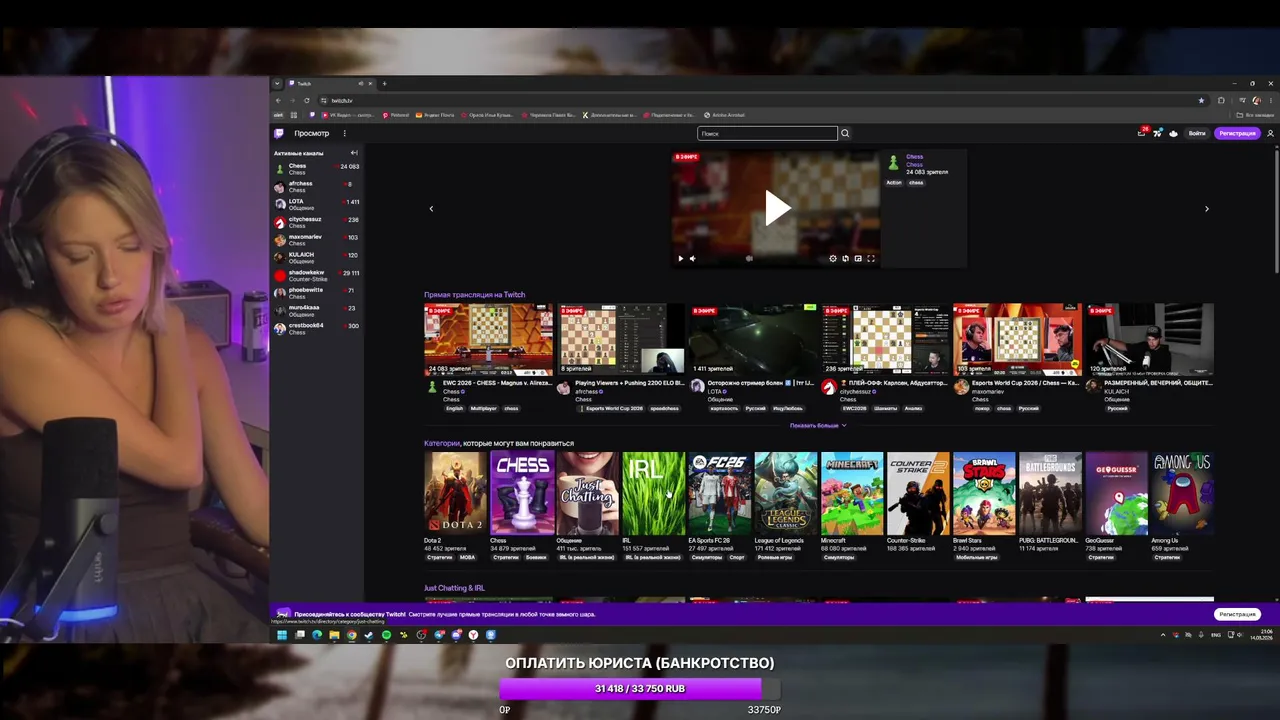Open the EA Sports FC 26 category cover

click(x=720, y=493)
